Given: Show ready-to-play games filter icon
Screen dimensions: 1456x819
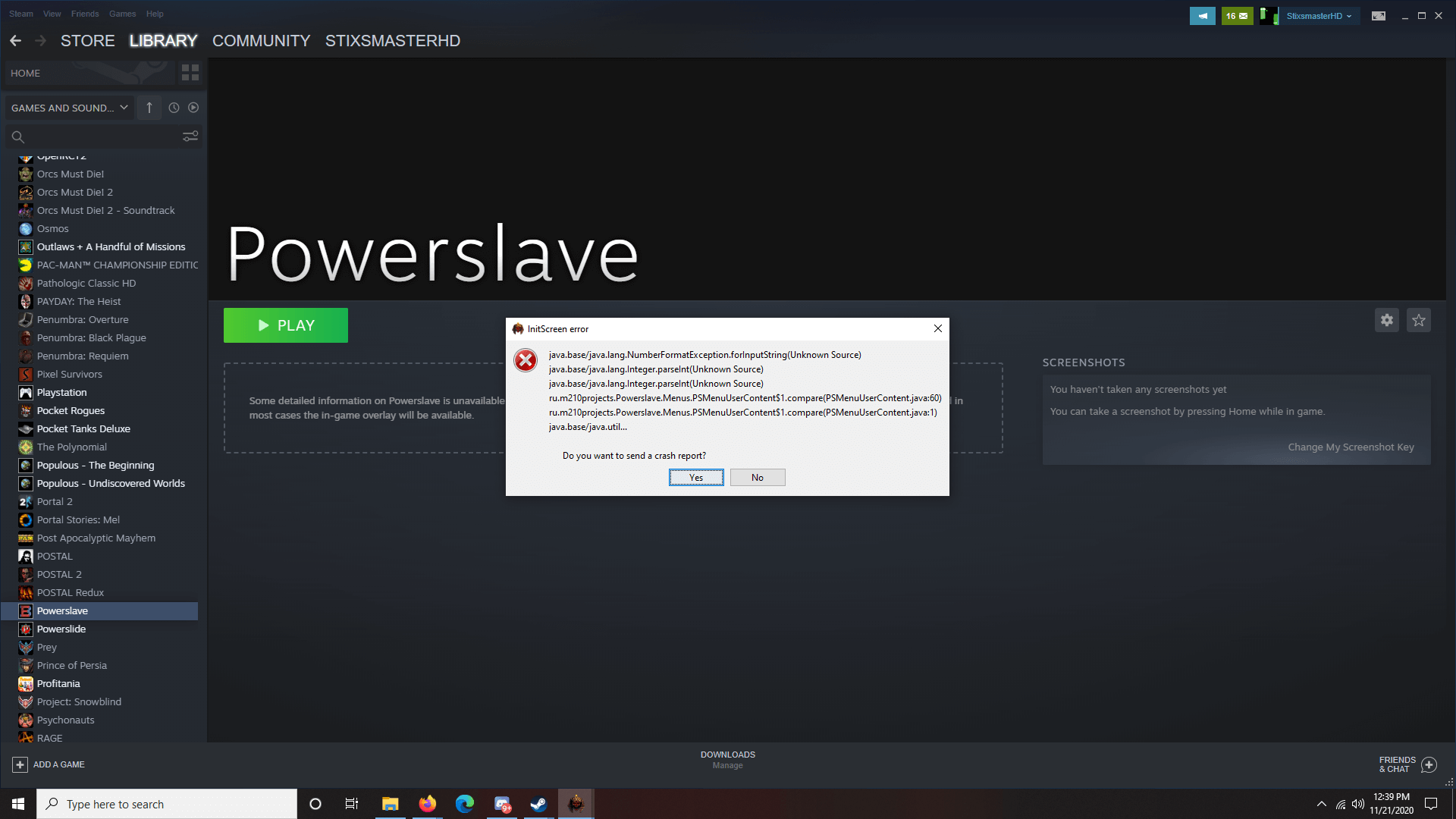Looking at the screenshot, I should 193,108.
